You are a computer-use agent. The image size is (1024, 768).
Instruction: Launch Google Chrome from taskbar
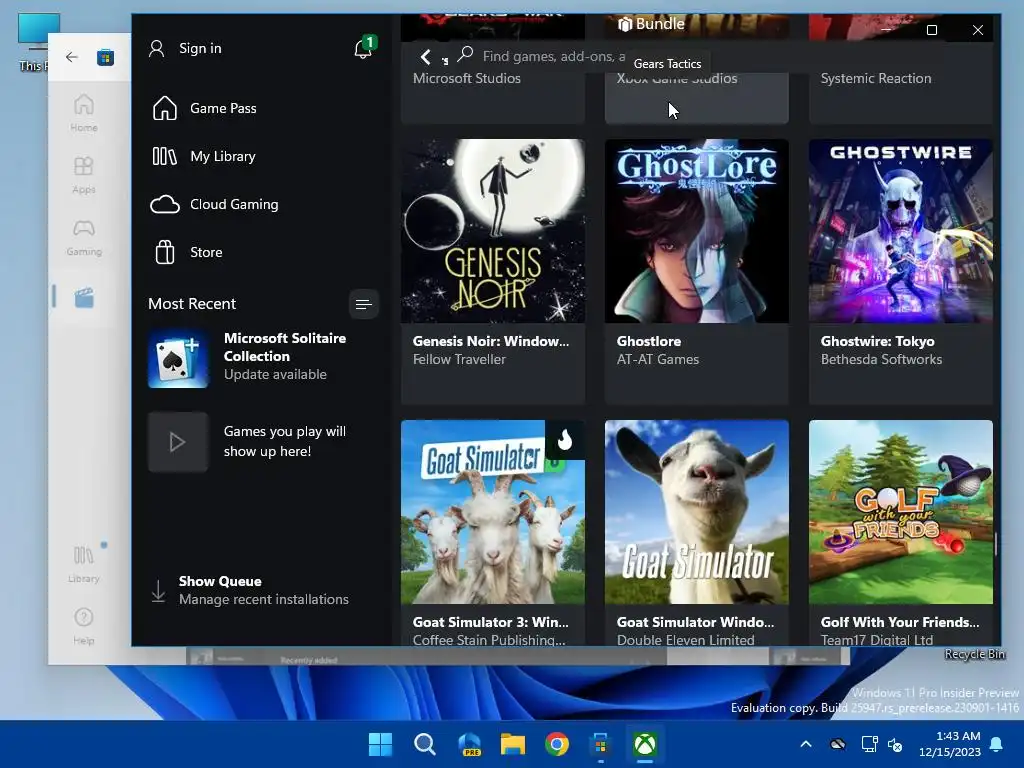(557, 744)
